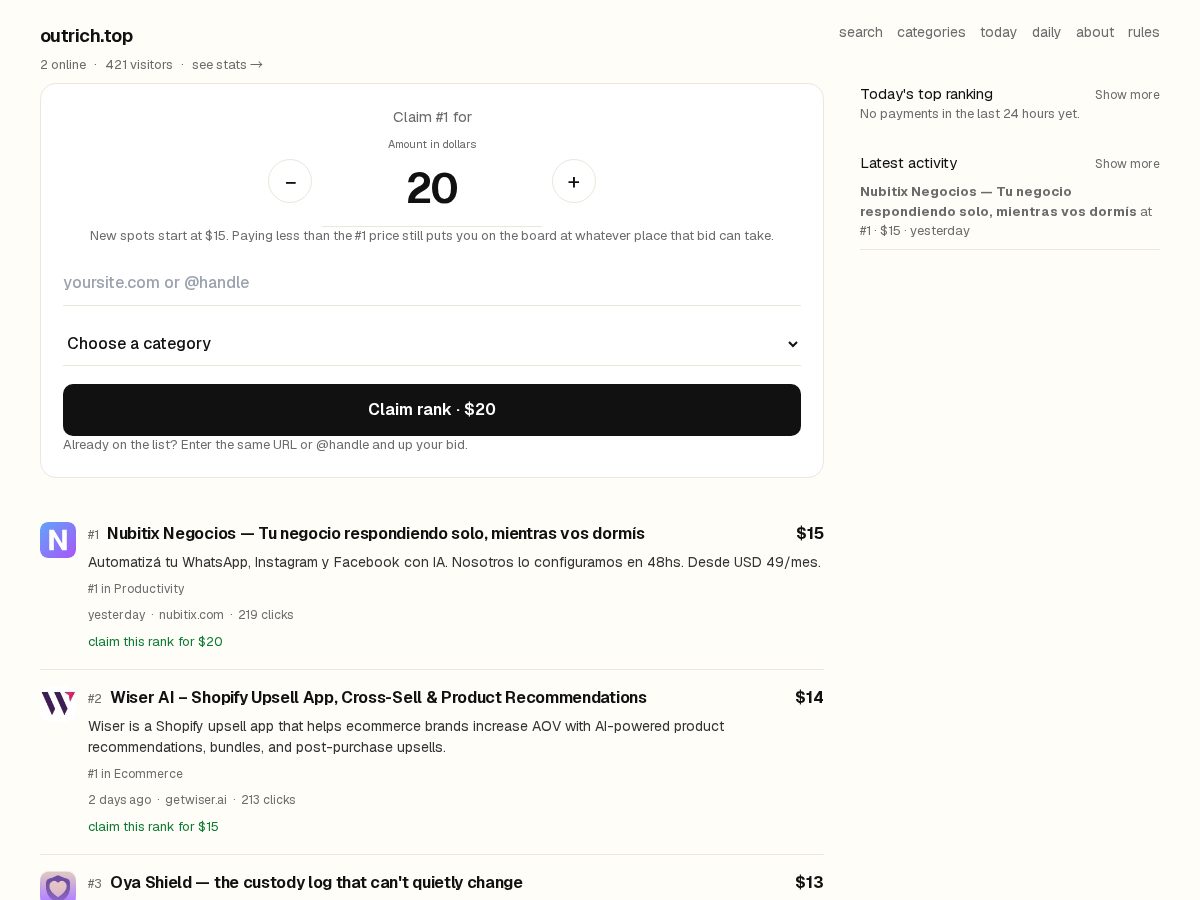Click the $15 price of Nubitix

point(810,534)
